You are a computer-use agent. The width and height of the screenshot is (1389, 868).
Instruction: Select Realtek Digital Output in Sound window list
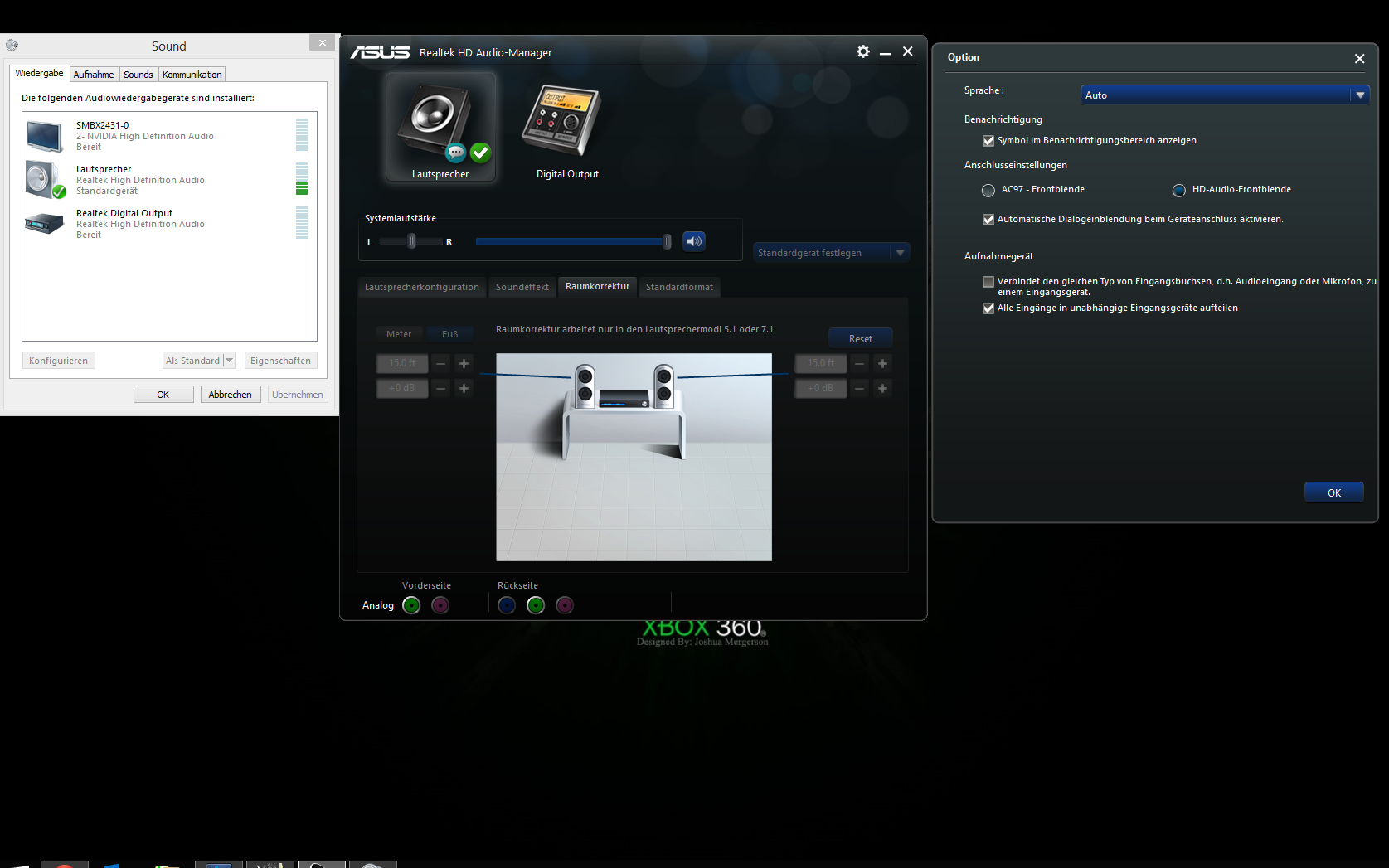(168, 224)
